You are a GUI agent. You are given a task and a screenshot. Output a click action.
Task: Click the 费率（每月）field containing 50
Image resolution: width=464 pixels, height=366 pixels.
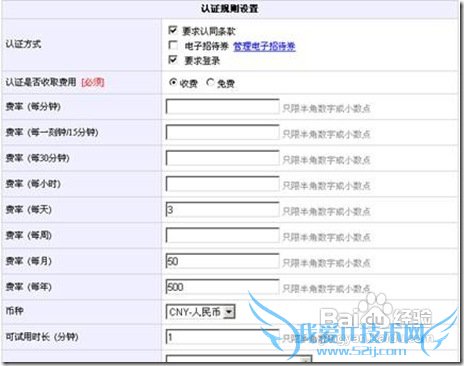coord(222,261)
